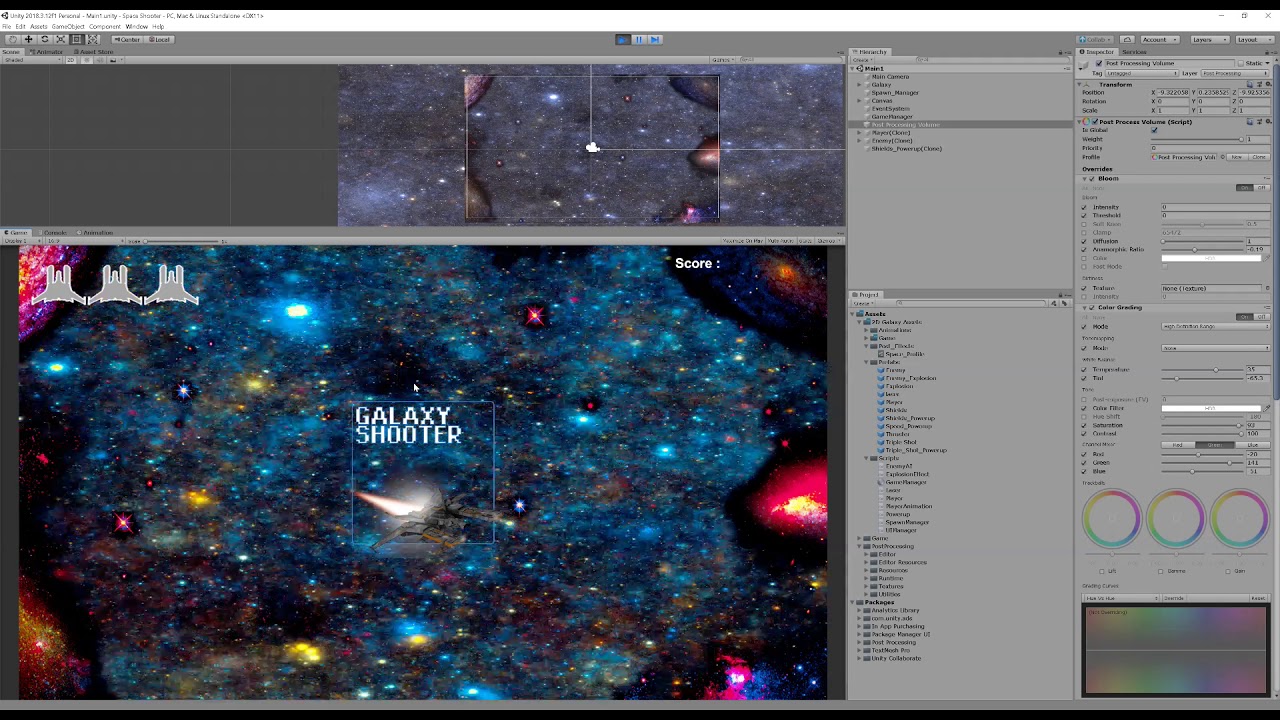Open the scene effects image dropdown

point(117,60)
